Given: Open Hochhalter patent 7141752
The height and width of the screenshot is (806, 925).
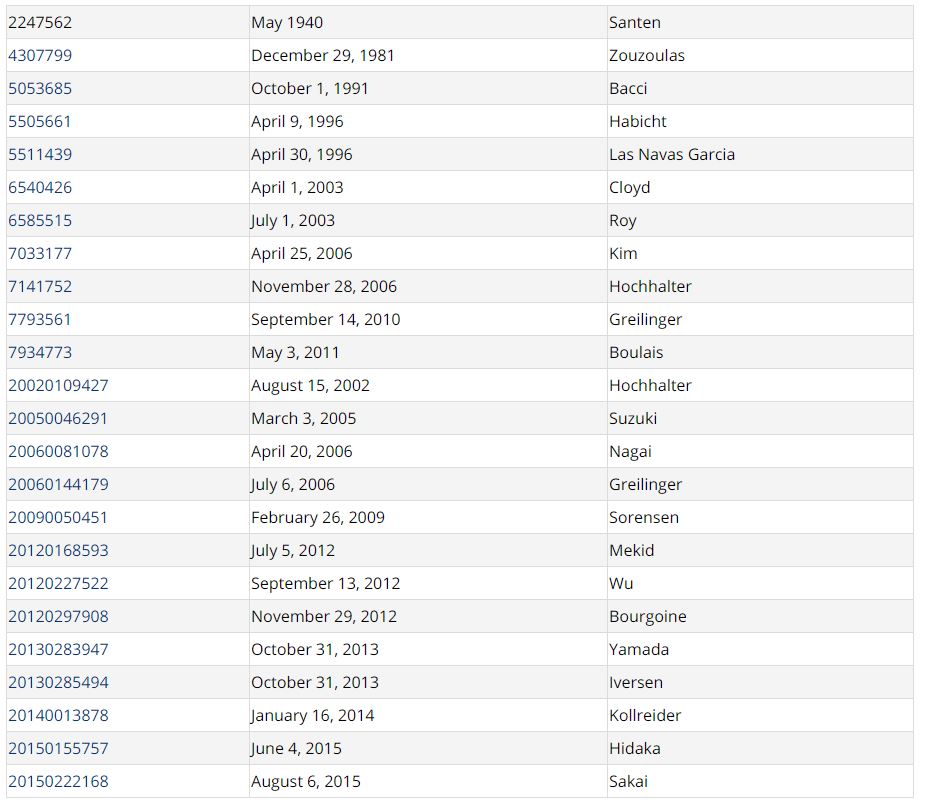Looking at the screenshot, I should [x=40, y=287].
